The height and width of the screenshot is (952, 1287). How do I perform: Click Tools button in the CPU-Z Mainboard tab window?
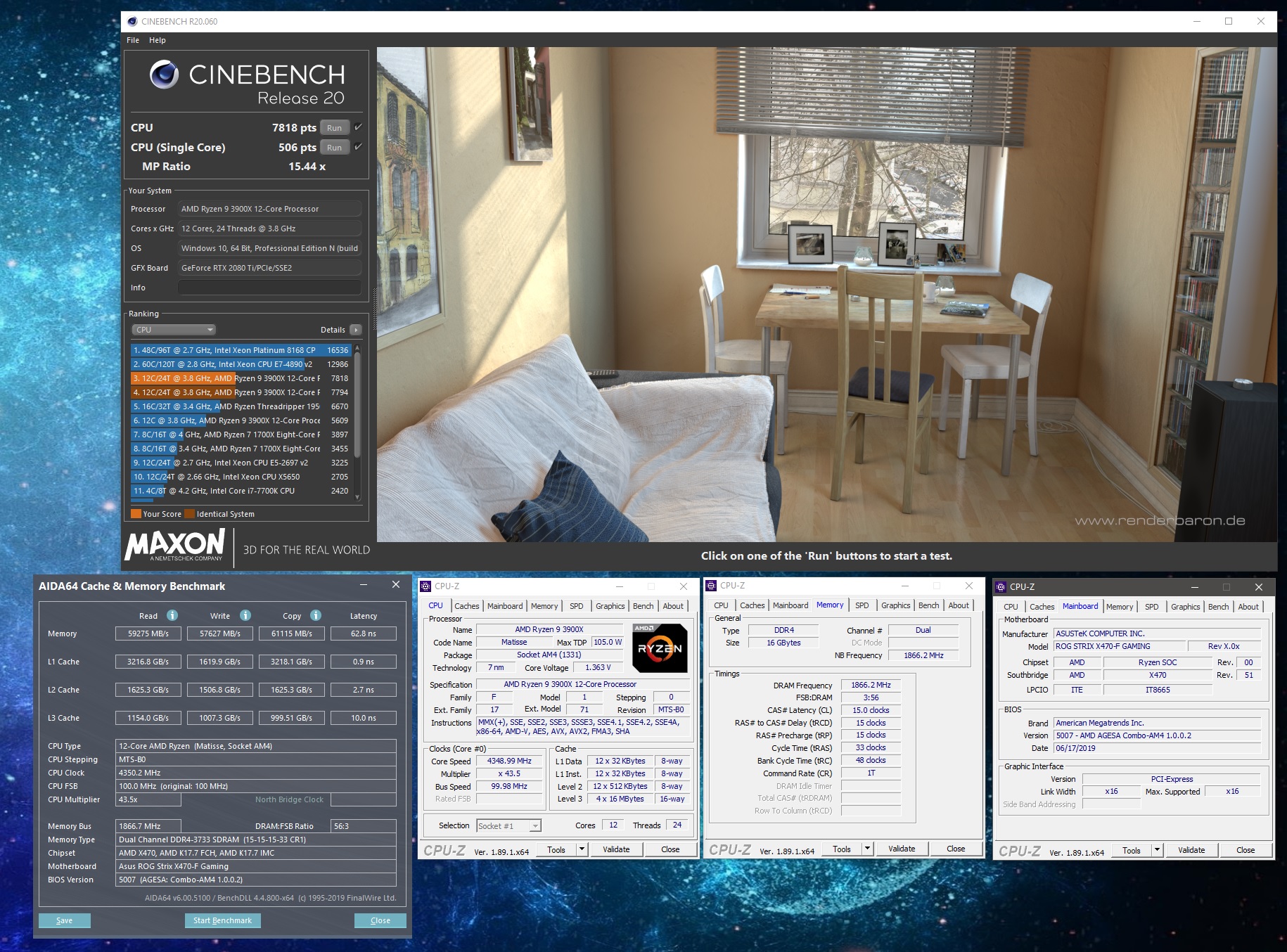[1131, 850]
